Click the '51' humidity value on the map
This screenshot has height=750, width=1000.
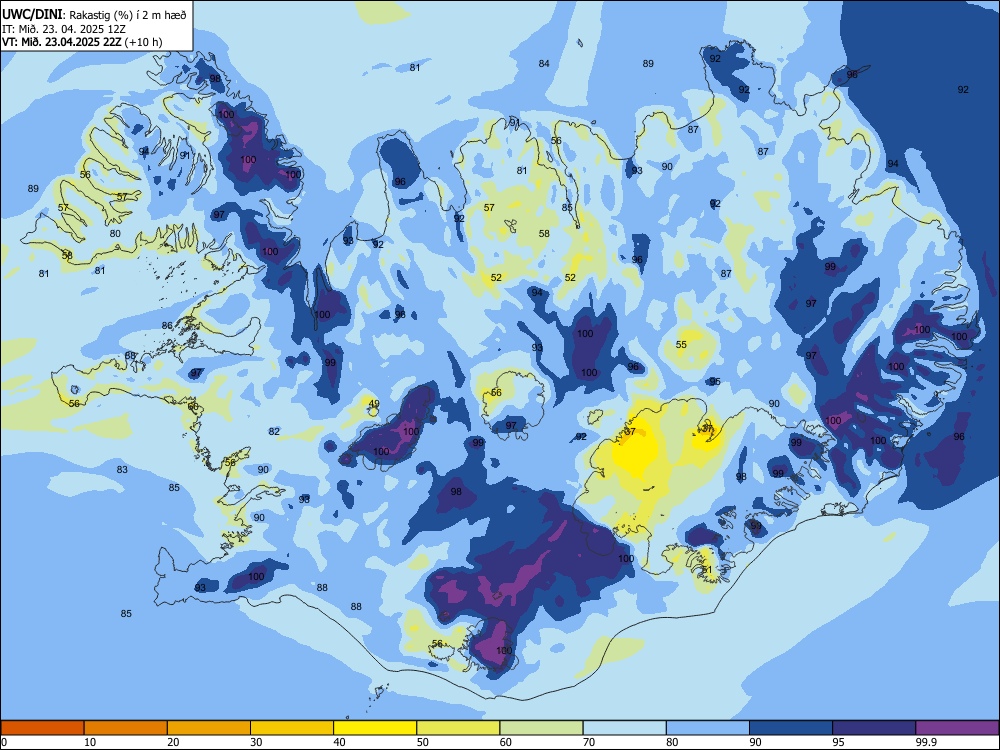click(x=707, y=570)
